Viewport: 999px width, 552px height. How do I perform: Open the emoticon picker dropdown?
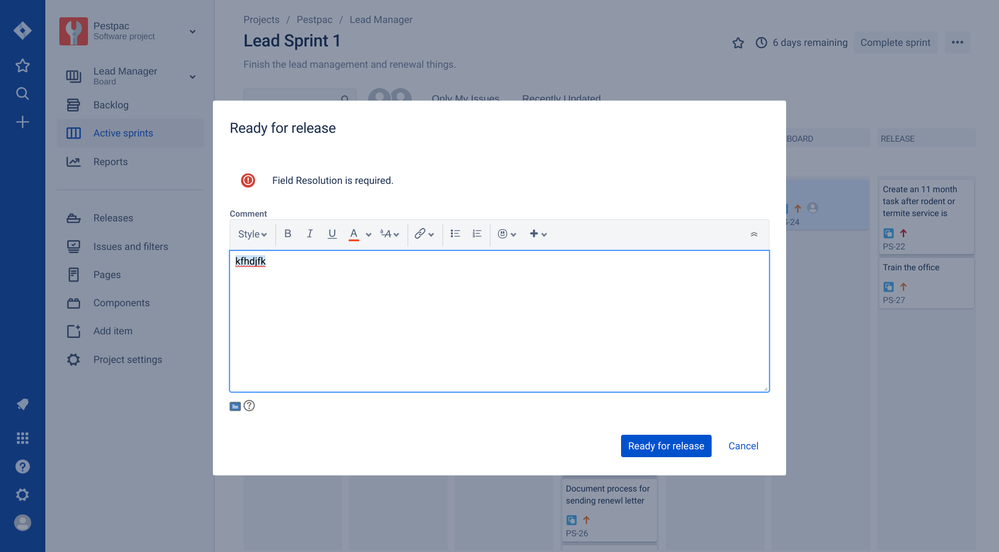(x=507, y=234)
